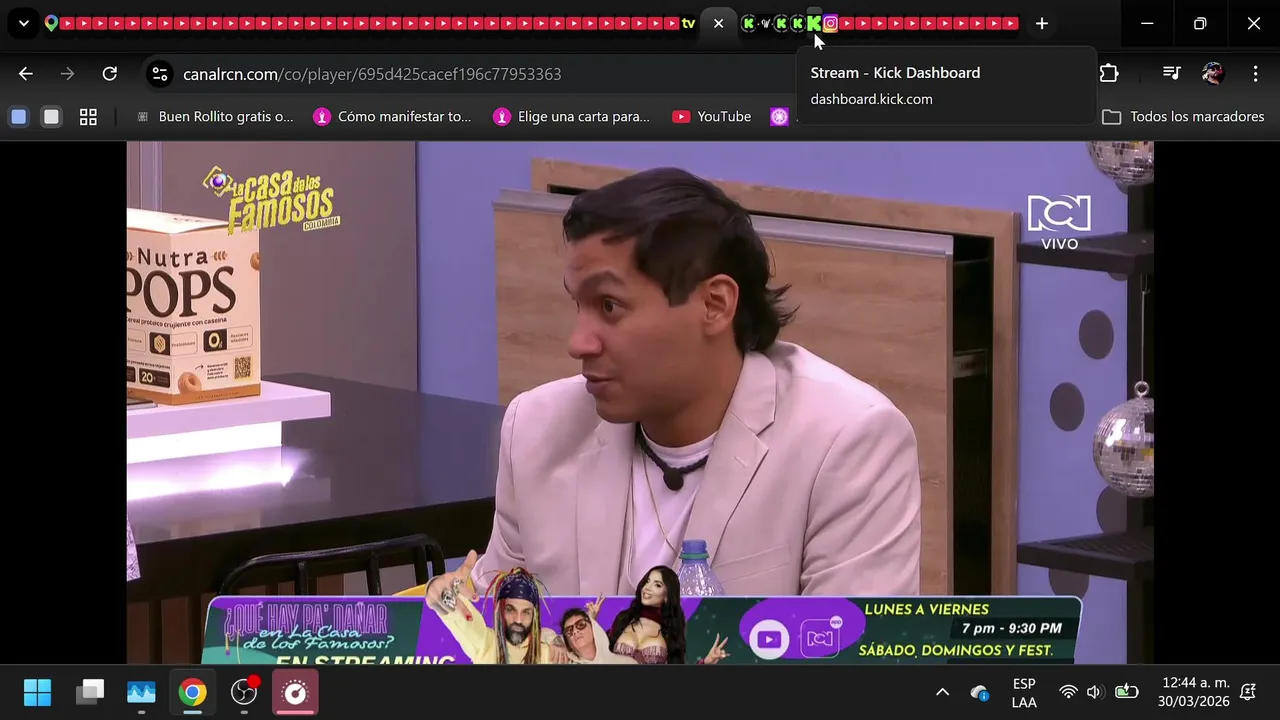Open the monitor app taskbar icon

141,692
